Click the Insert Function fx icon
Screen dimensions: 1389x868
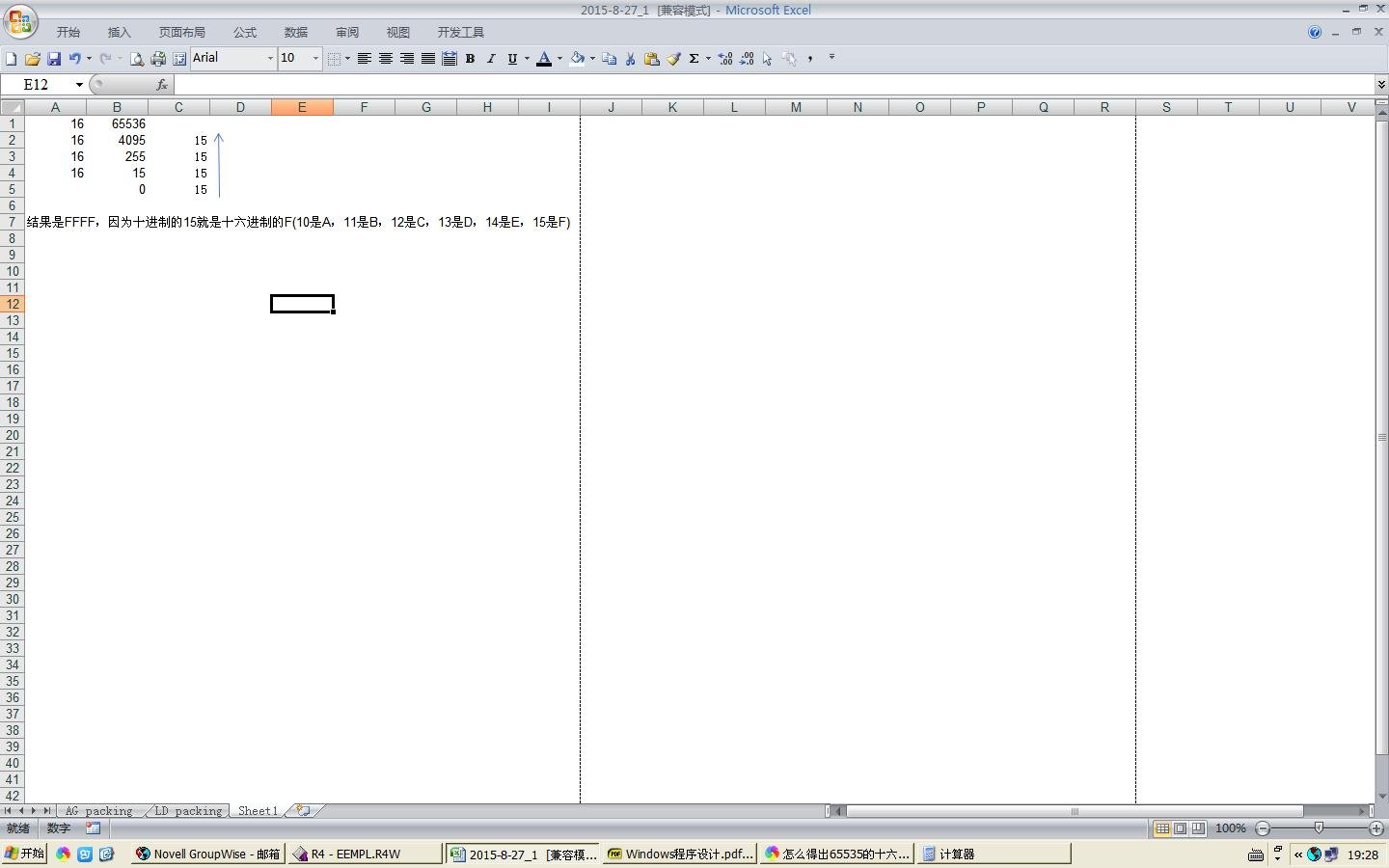point(161,85)
